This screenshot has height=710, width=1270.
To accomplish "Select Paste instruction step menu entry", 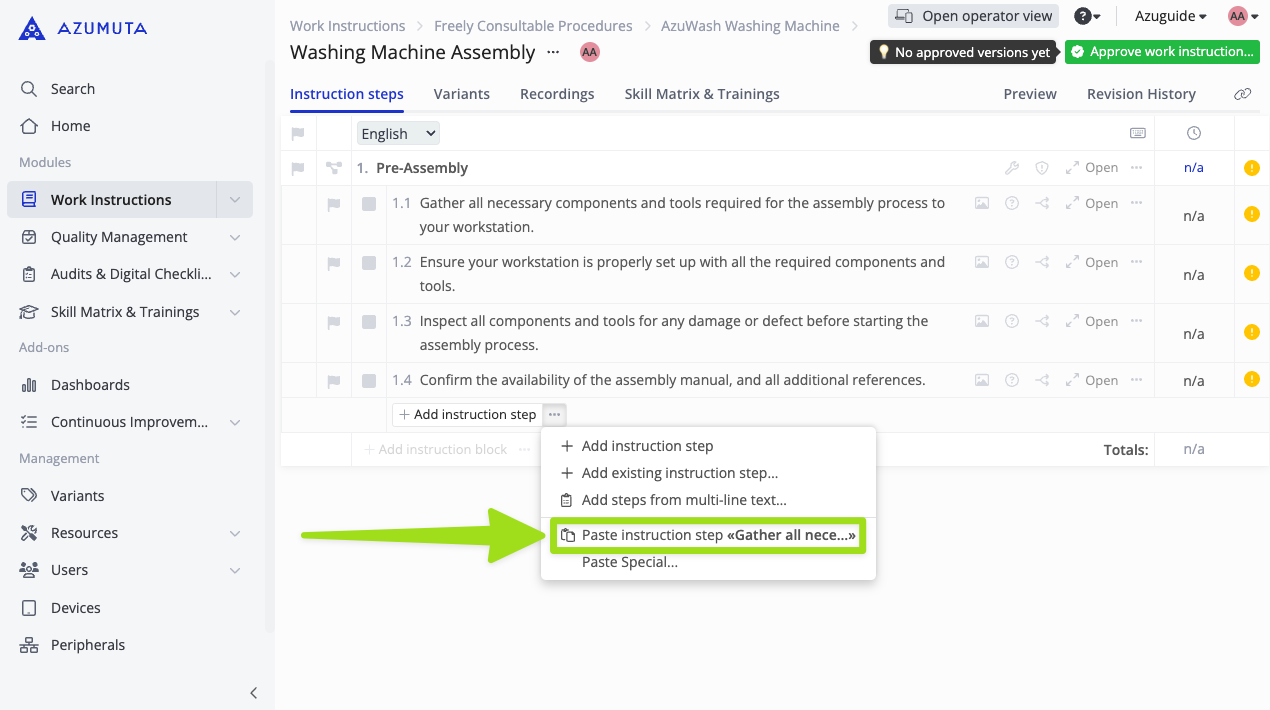I will pos(709,535).
